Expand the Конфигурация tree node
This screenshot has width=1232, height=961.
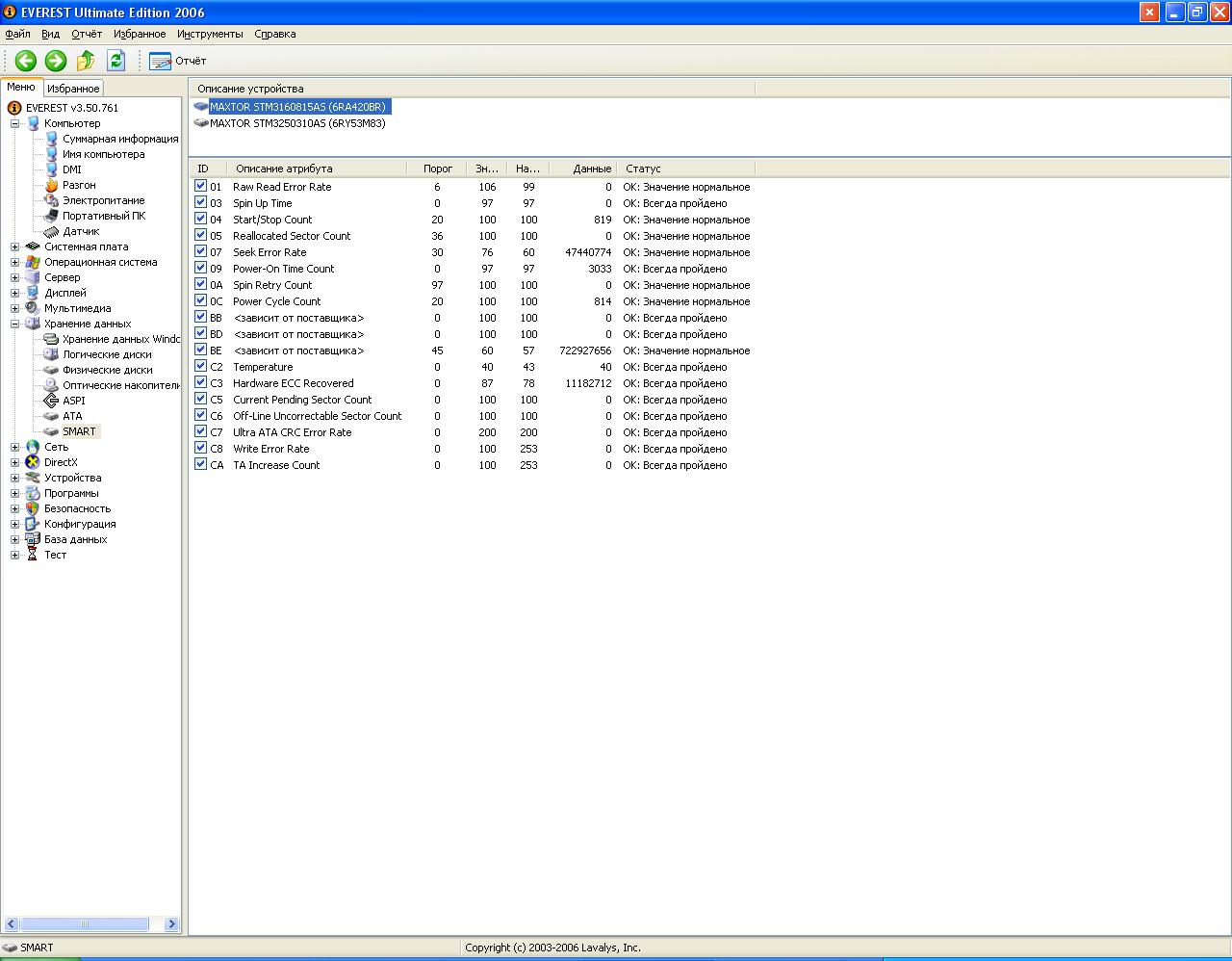click(14, 524)
